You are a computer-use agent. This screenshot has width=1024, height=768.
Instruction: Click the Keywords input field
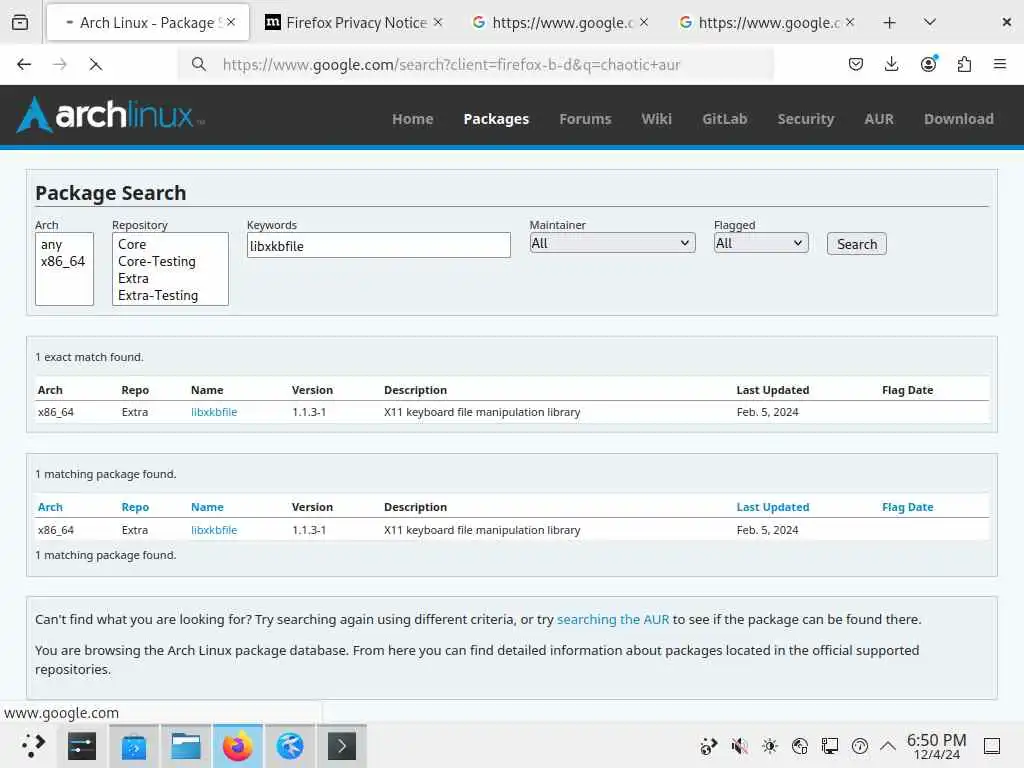(x=379, y=246)
